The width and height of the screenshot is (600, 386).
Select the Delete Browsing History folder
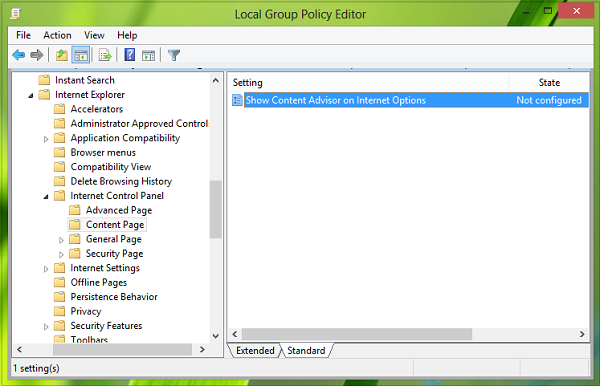click(x=121, y=181)
